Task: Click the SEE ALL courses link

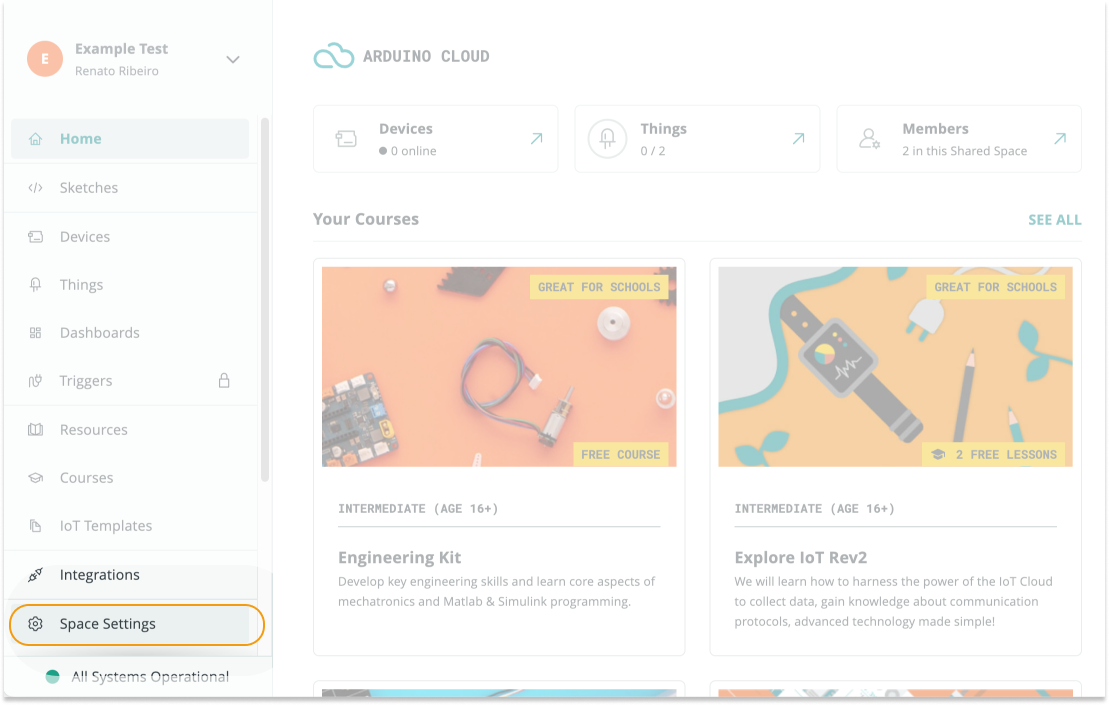Action: pyautogui.click(x=1054, y=220)
